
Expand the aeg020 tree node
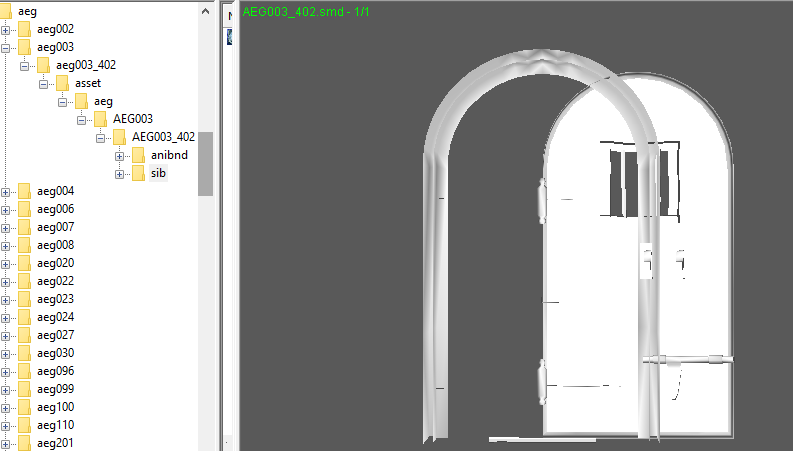pyautogui.click(x=5, y=264)
